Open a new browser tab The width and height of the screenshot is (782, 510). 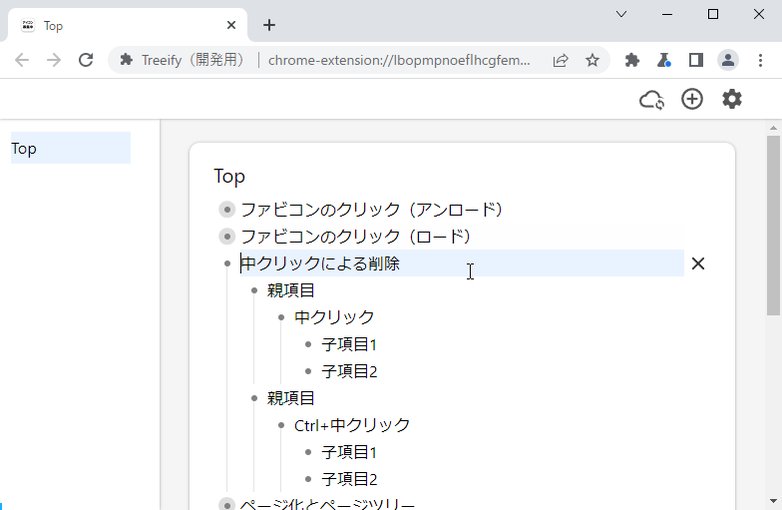[x=269, y=25]
